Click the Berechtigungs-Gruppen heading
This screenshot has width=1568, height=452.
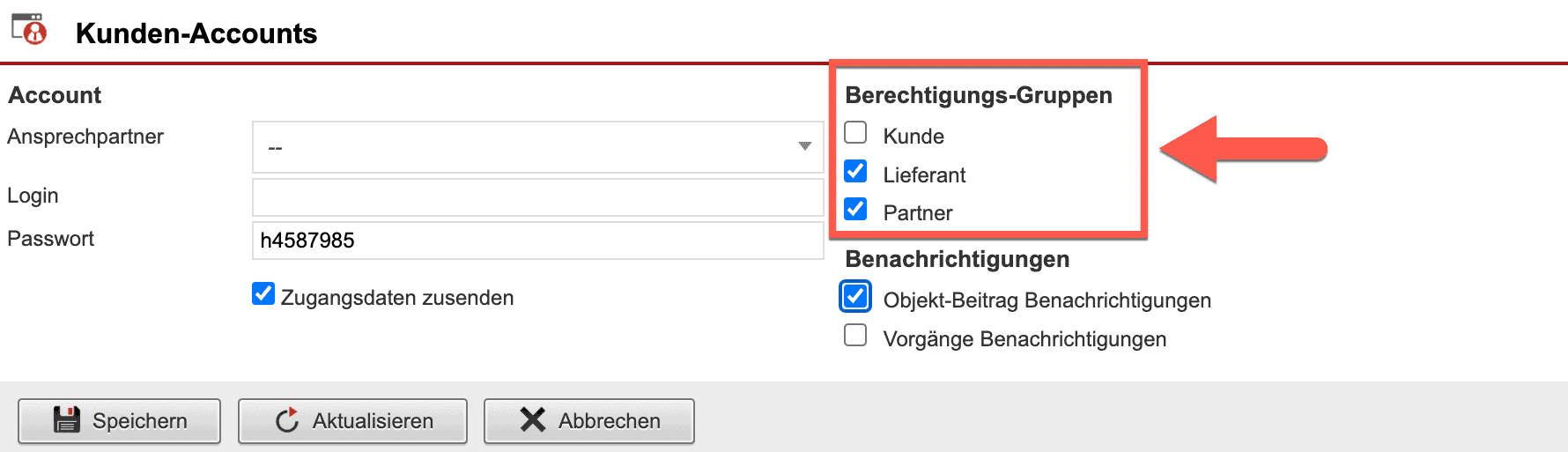tap(978, 95)
